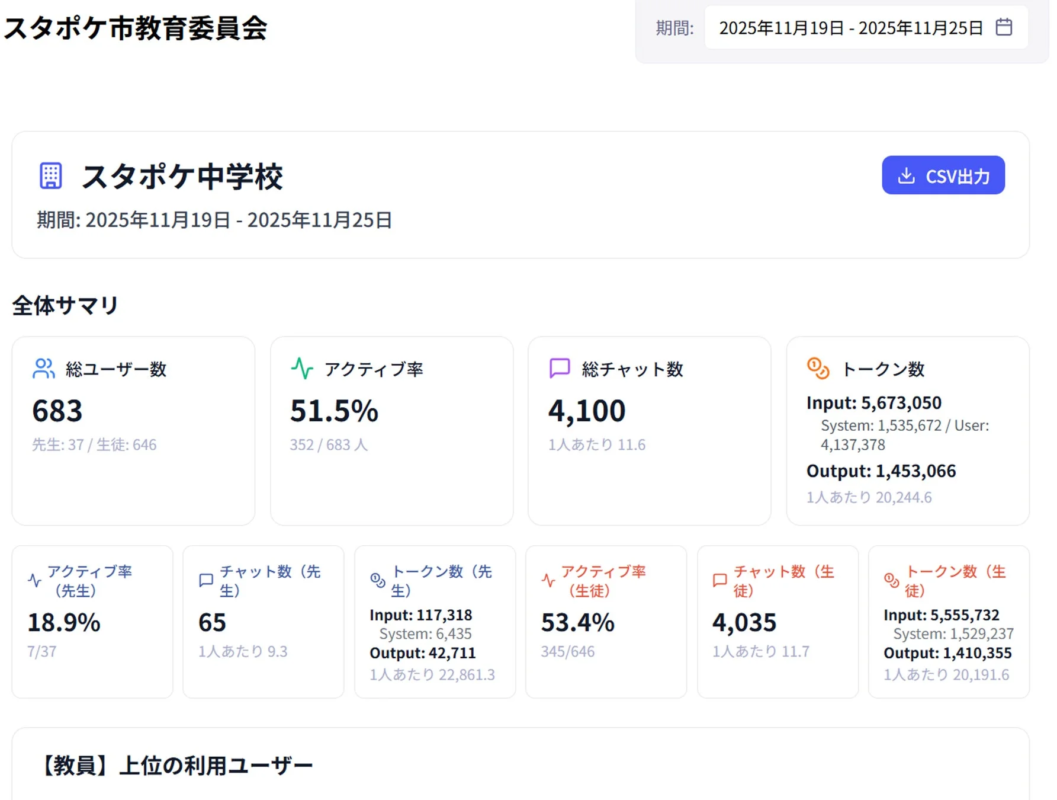Click the 期間 date range input field
Screen dimensions: 1057x800
coord(868,28)
